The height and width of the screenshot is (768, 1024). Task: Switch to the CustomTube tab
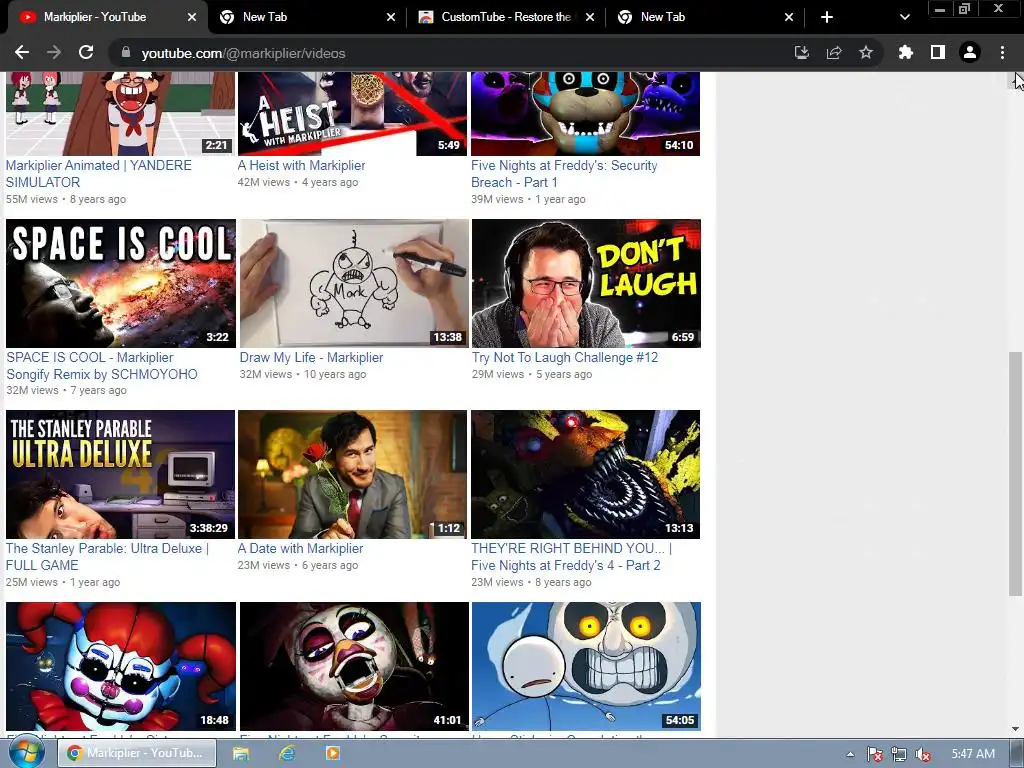coord(505,17)
